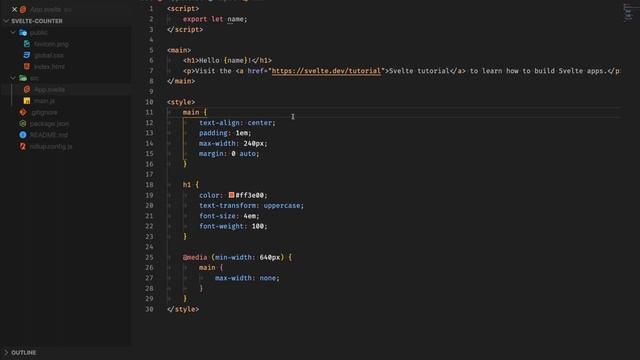This screenshot has width=640, height=360.
Task: Click the '4em' font-size value
Action: click(x=249, y=216)
